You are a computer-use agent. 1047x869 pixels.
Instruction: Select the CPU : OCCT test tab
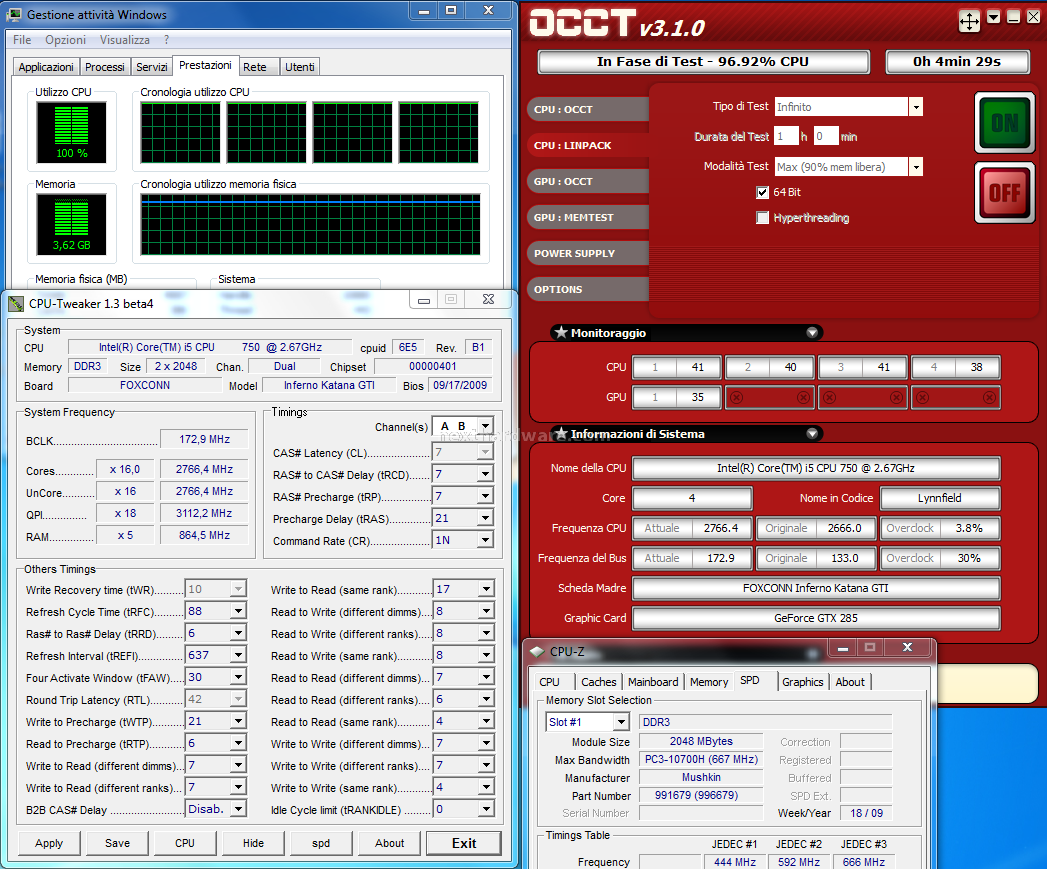588,109
